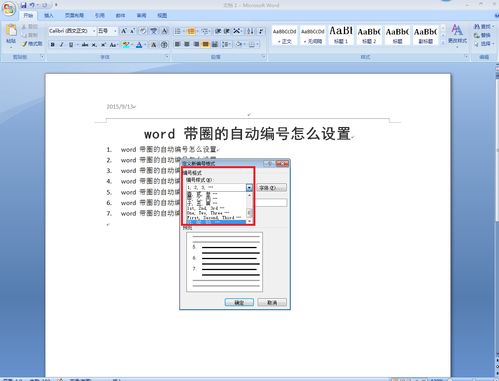Click the Replace button in editing group
499x381 pixels.
[x=482, y=35]
